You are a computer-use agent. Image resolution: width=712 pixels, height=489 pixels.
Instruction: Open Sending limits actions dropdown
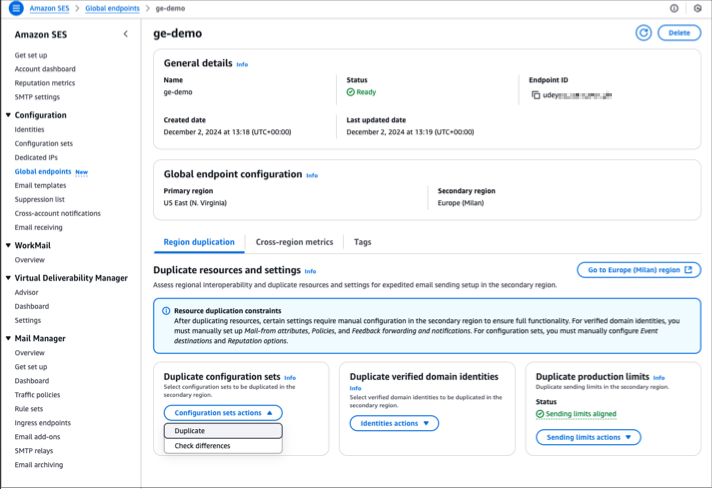pos(588,437)
